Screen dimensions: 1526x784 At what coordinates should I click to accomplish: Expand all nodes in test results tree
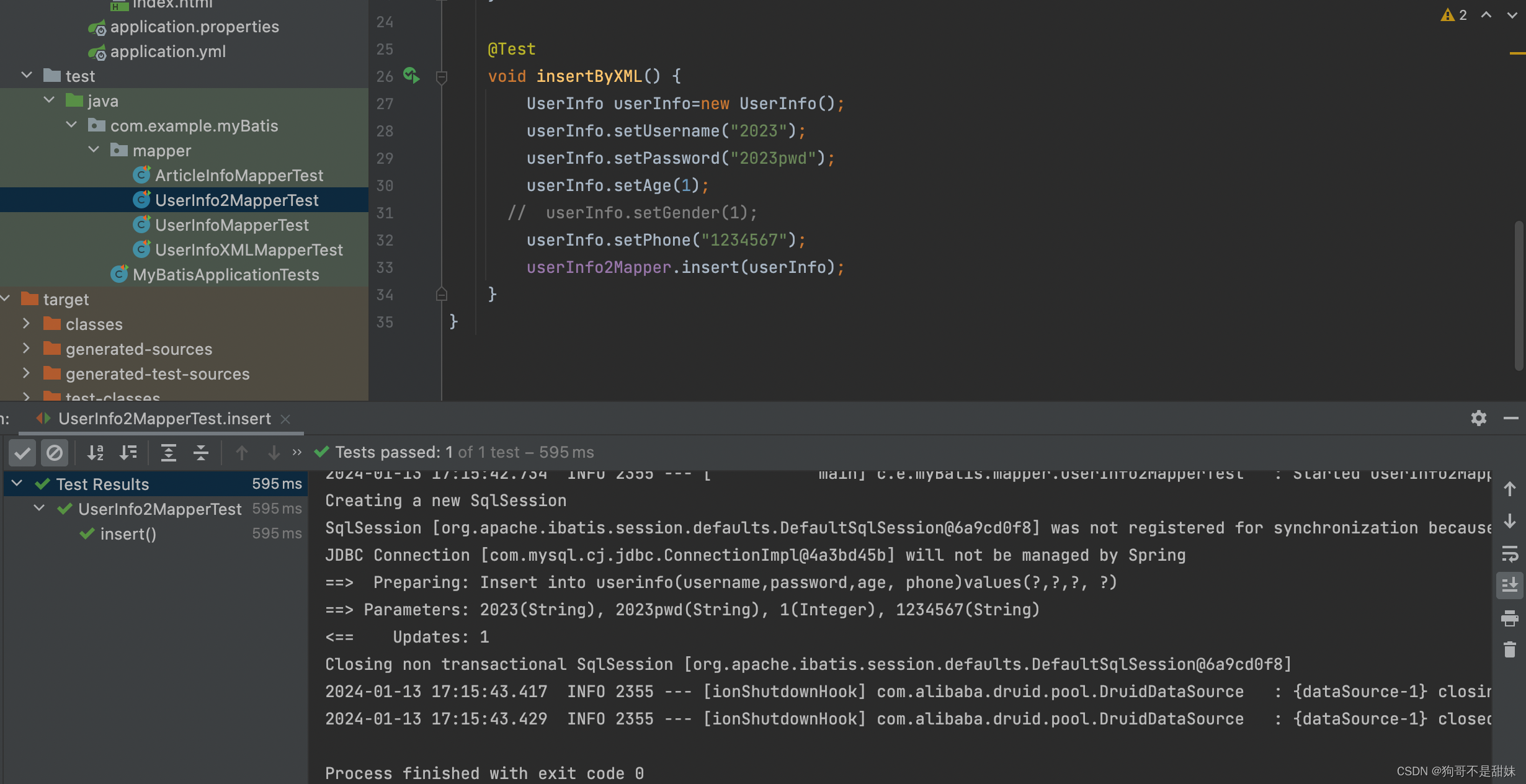click(169, 452)
